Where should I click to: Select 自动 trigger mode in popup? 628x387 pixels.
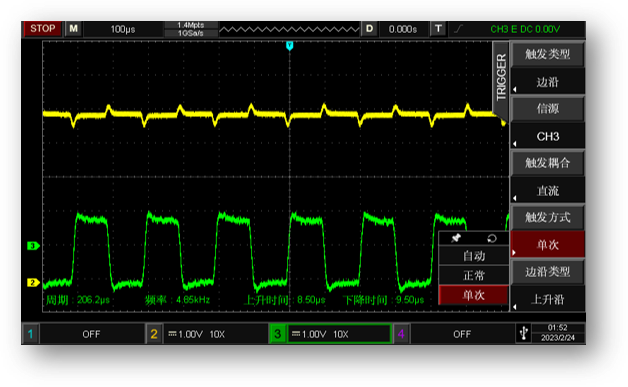(474, 256)
